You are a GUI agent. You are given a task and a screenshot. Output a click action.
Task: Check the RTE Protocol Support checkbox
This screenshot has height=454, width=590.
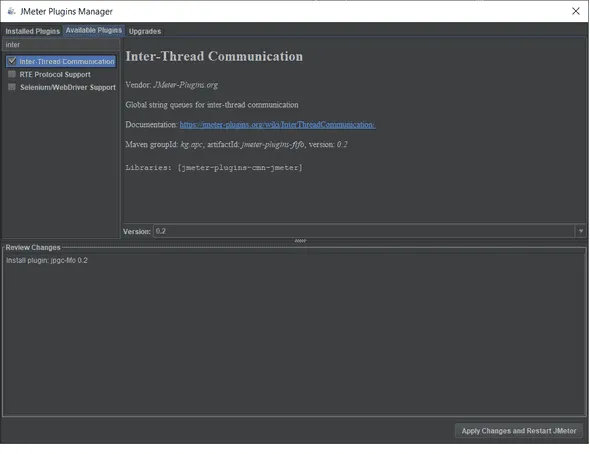coord(12,74)
